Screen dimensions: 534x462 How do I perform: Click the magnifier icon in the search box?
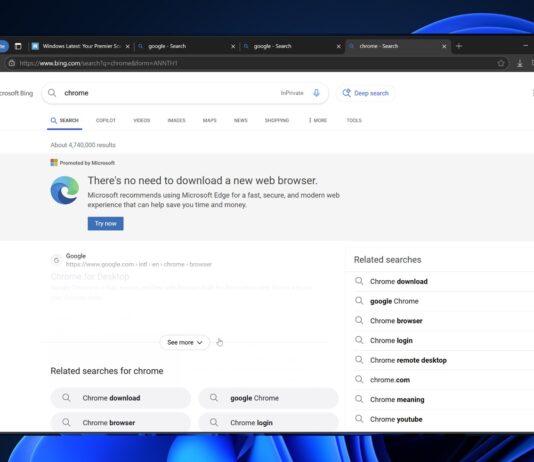point(52,93)
